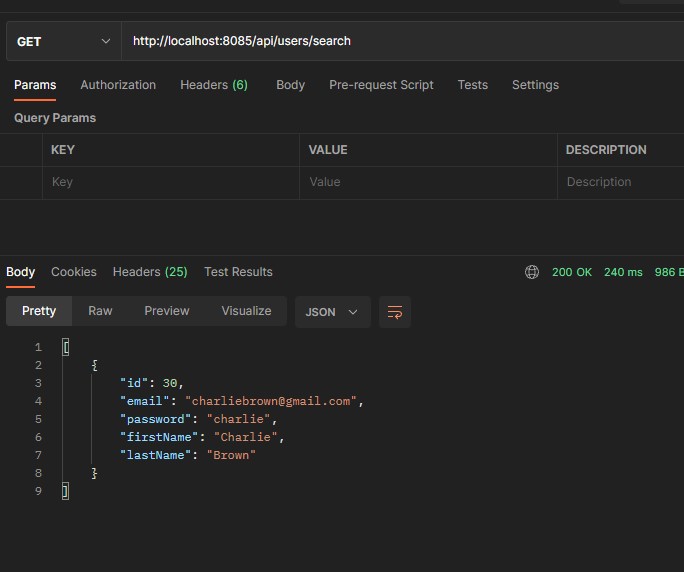Click the query param Key field
This screenshot has width=684, height=572.
tap(170, 182)
